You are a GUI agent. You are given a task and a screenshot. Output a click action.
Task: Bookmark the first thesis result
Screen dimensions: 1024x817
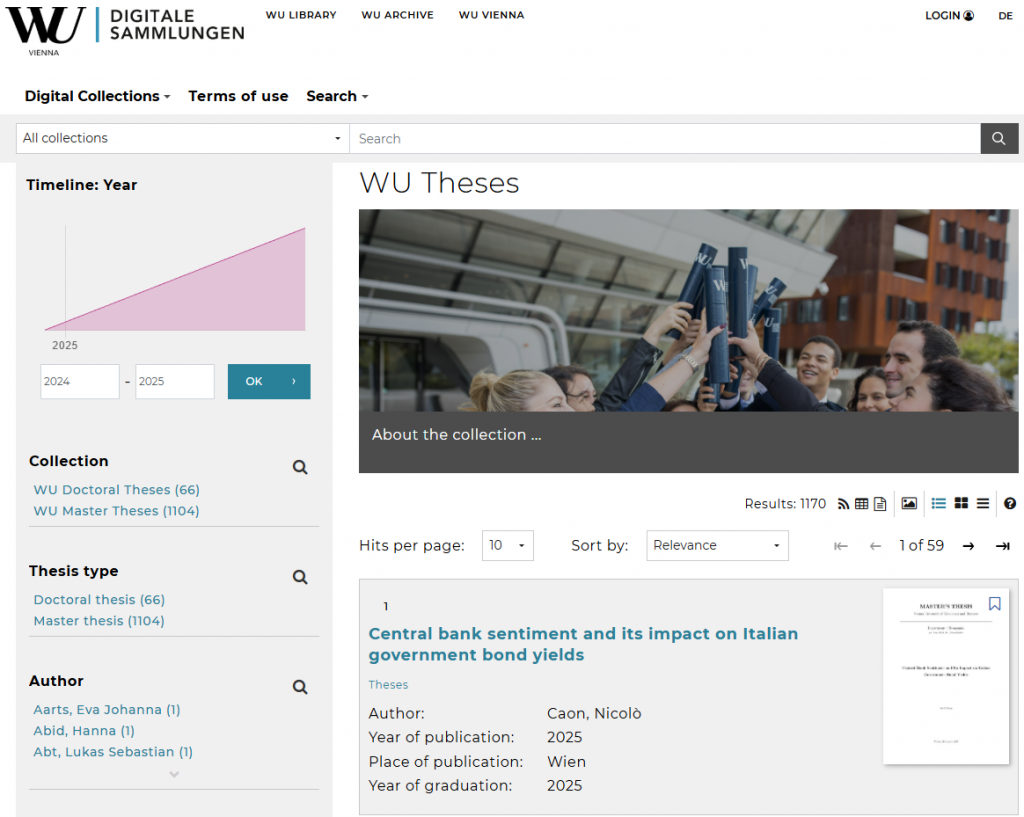994,604
